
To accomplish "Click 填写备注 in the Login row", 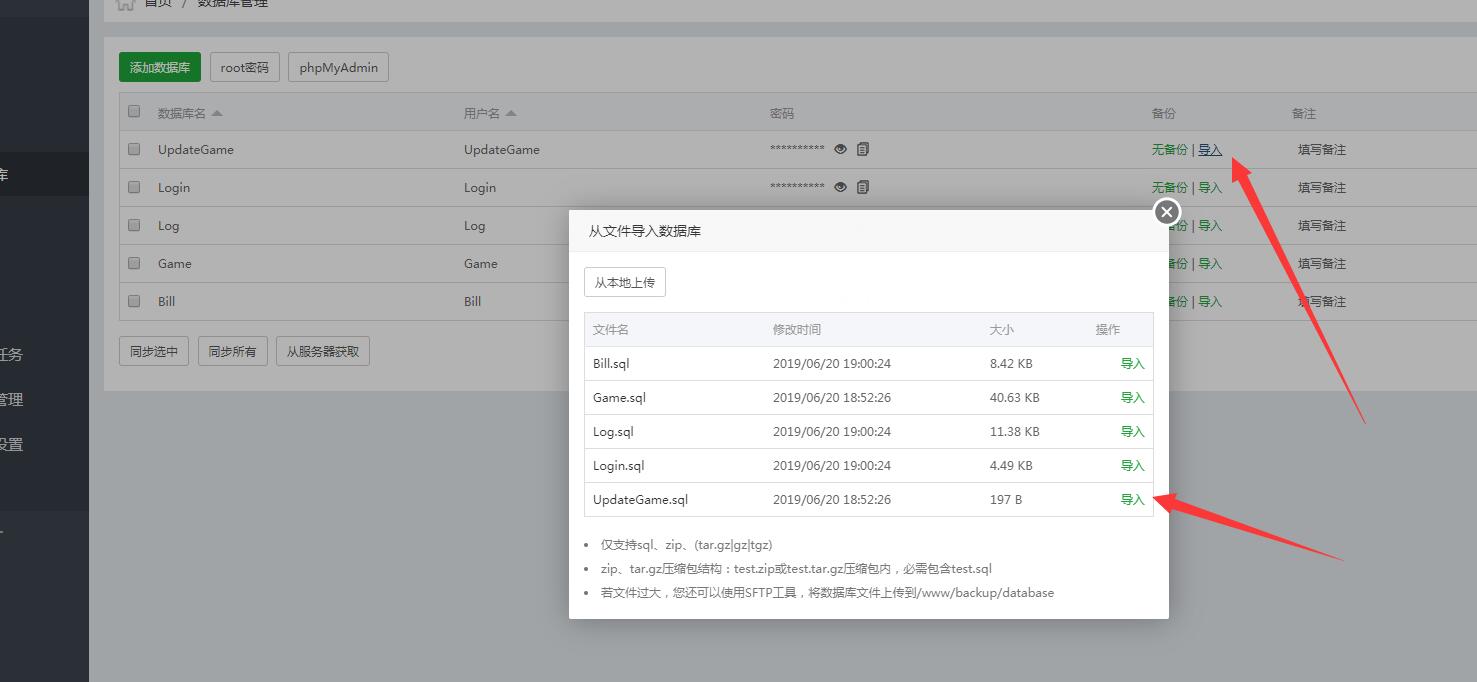I will coord(1321,187).
